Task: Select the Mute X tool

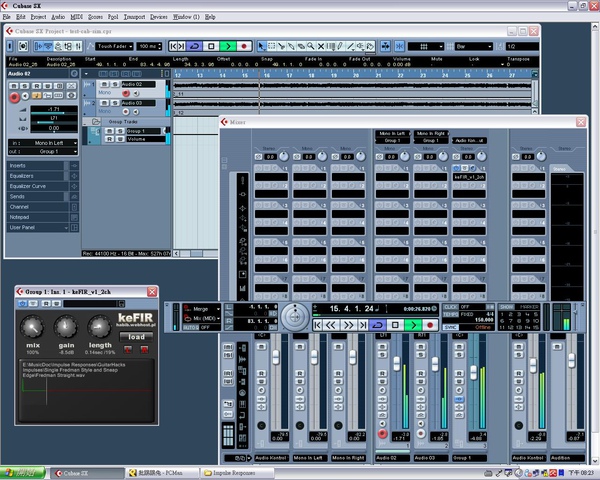Action: pos(321,46)
